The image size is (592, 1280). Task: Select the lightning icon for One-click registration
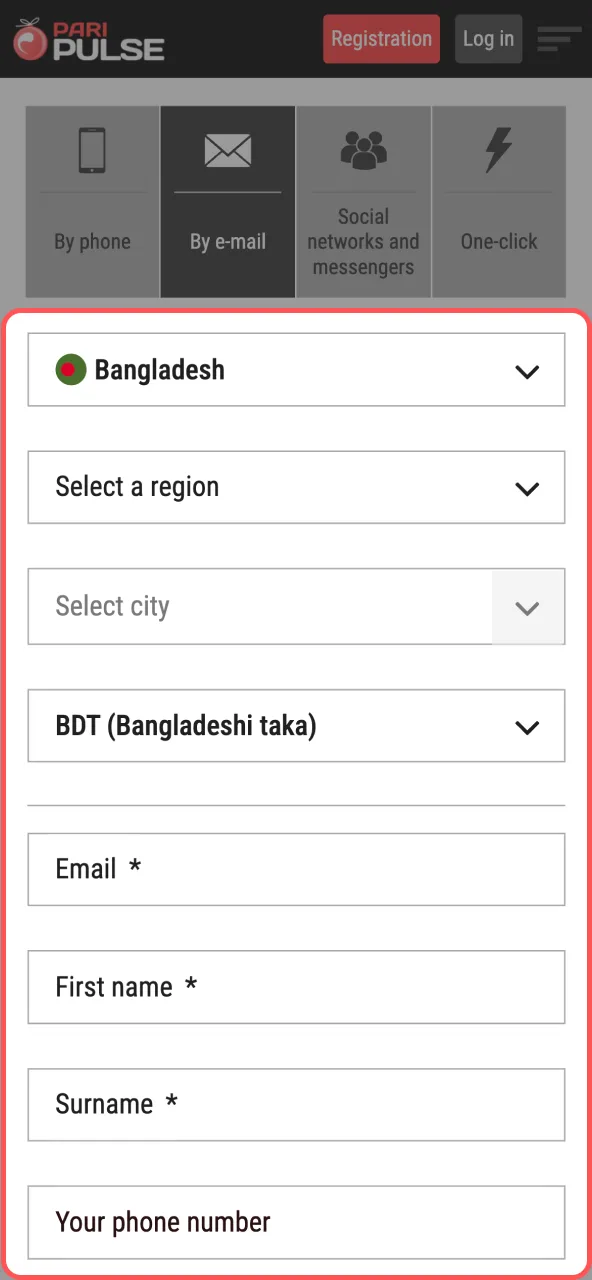coord(499,150)
